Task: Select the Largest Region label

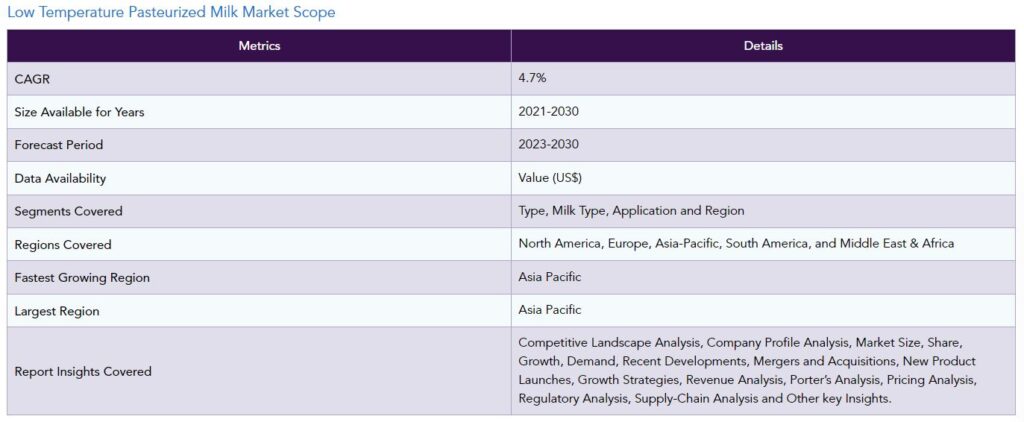Action: (x=57, y=311)
